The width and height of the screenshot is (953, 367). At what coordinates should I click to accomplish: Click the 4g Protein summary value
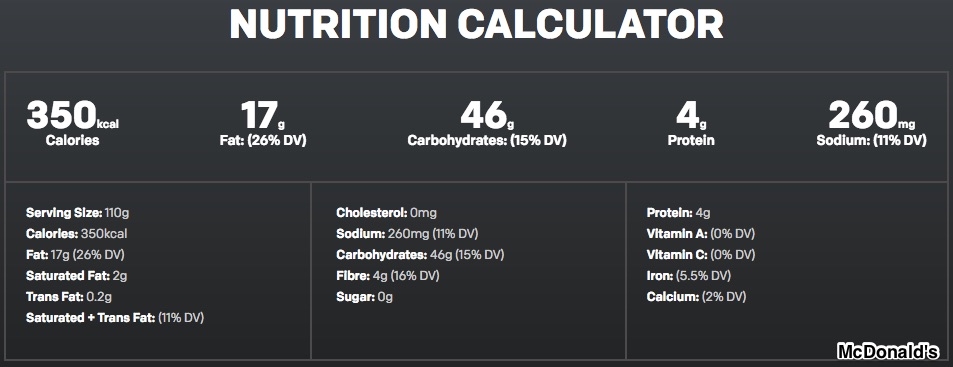[x=691, y=123]
